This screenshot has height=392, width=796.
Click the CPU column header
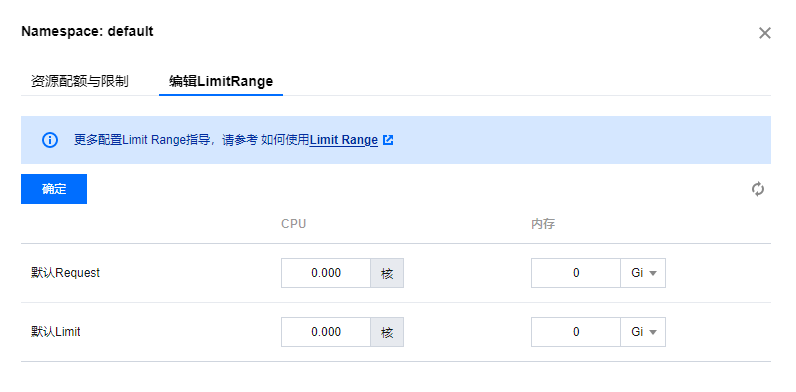(293, 224)
